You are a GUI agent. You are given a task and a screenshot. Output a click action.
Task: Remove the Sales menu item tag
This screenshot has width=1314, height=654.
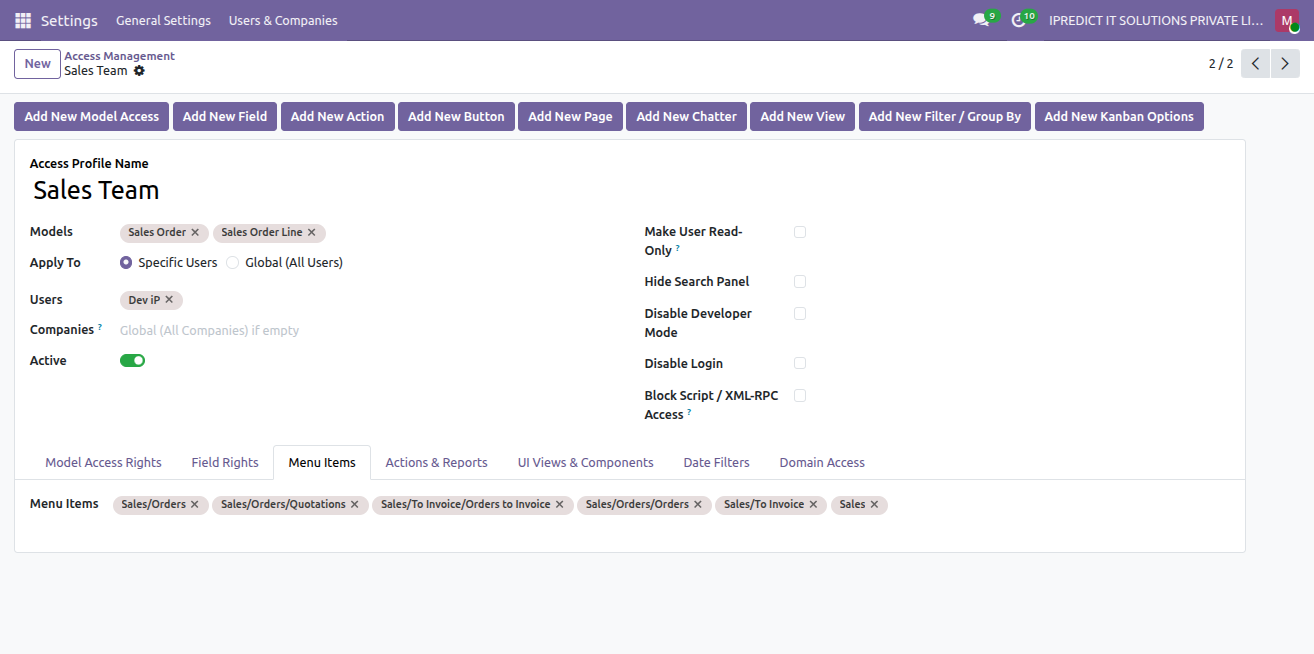pos(874,505)
